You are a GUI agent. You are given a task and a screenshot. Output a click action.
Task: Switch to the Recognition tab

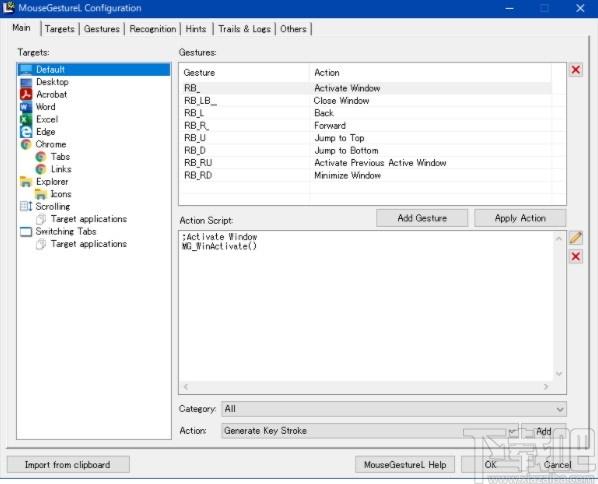(153, 29)
